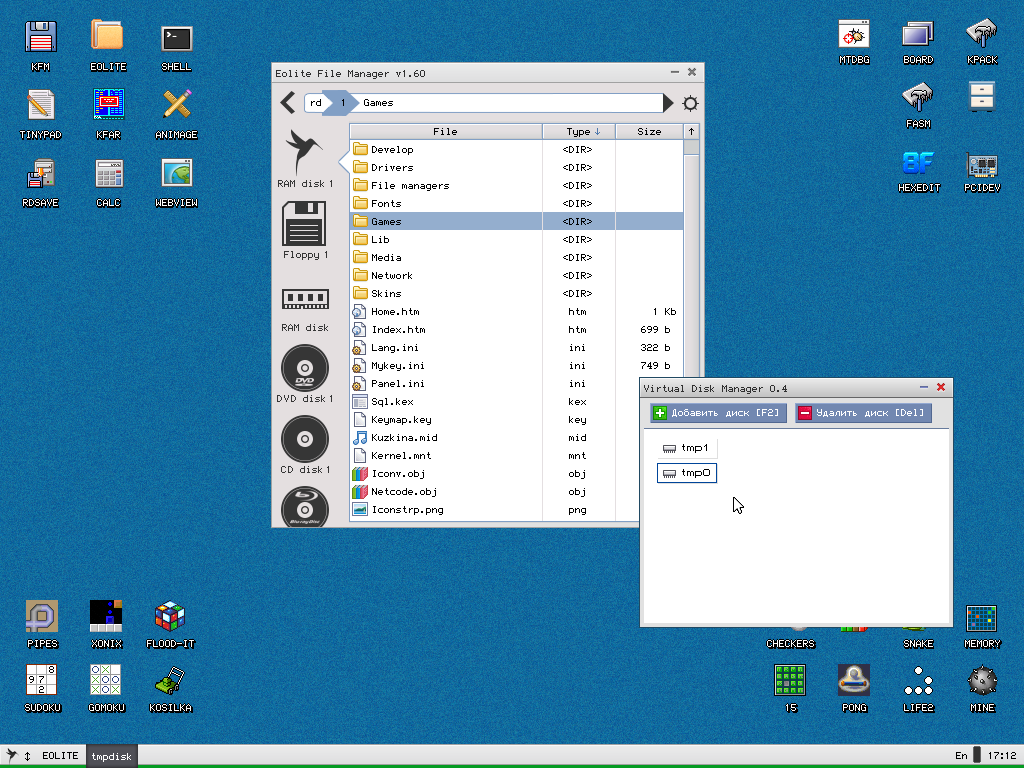Screen dimensions: 1024x768
Task: Open Floppy 1 device in the sidebar
Action: [305, 230]
